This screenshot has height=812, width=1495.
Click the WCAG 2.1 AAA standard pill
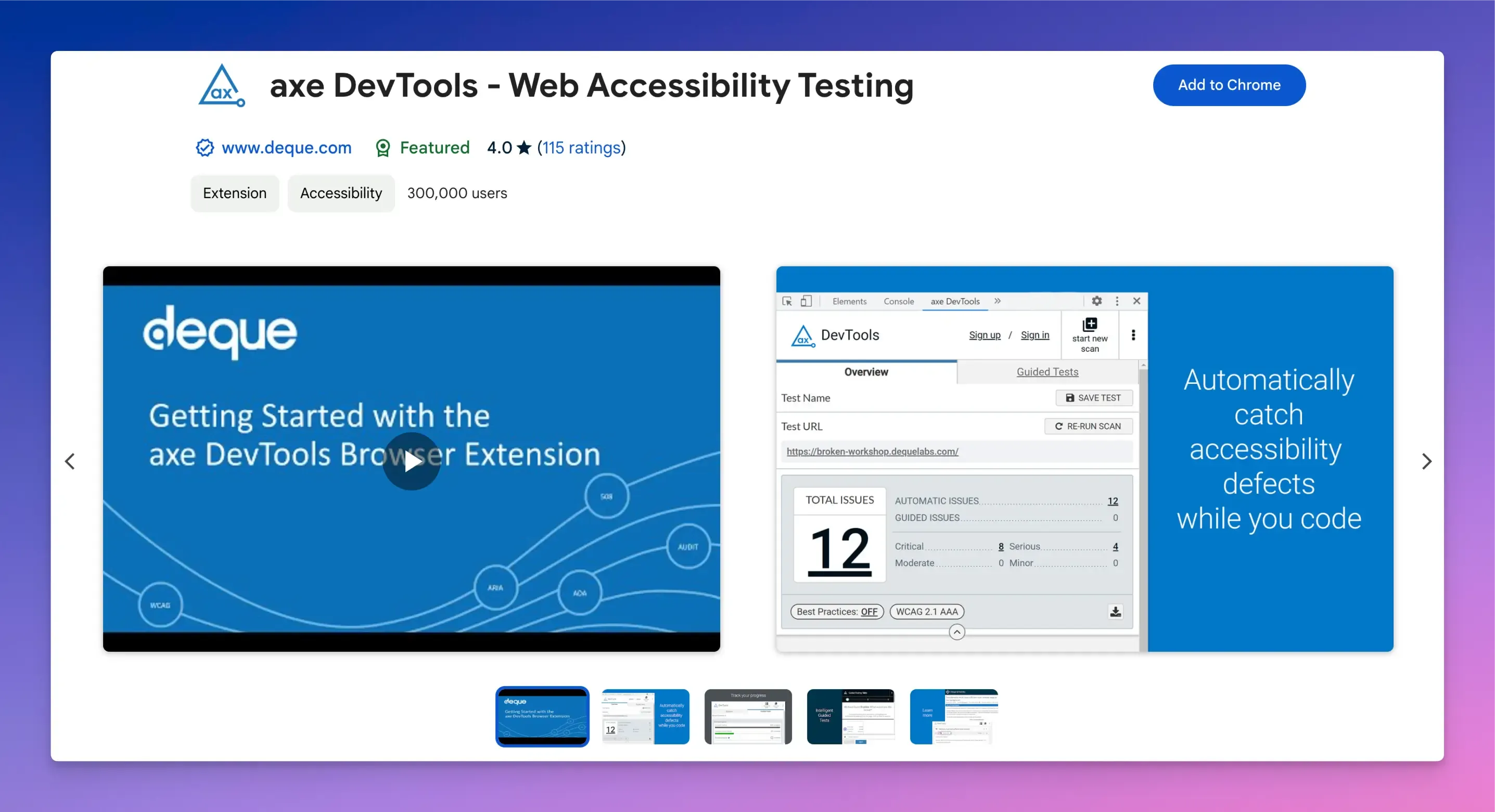click(x=926, y=611)
